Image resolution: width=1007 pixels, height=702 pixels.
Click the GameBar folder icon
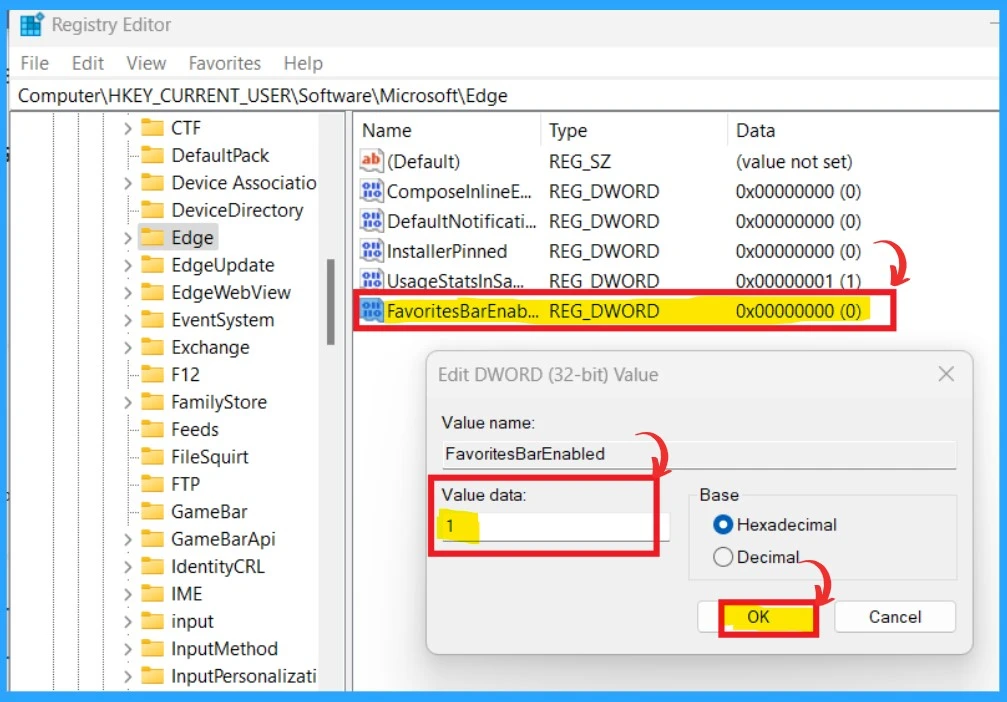coord(152,511)
